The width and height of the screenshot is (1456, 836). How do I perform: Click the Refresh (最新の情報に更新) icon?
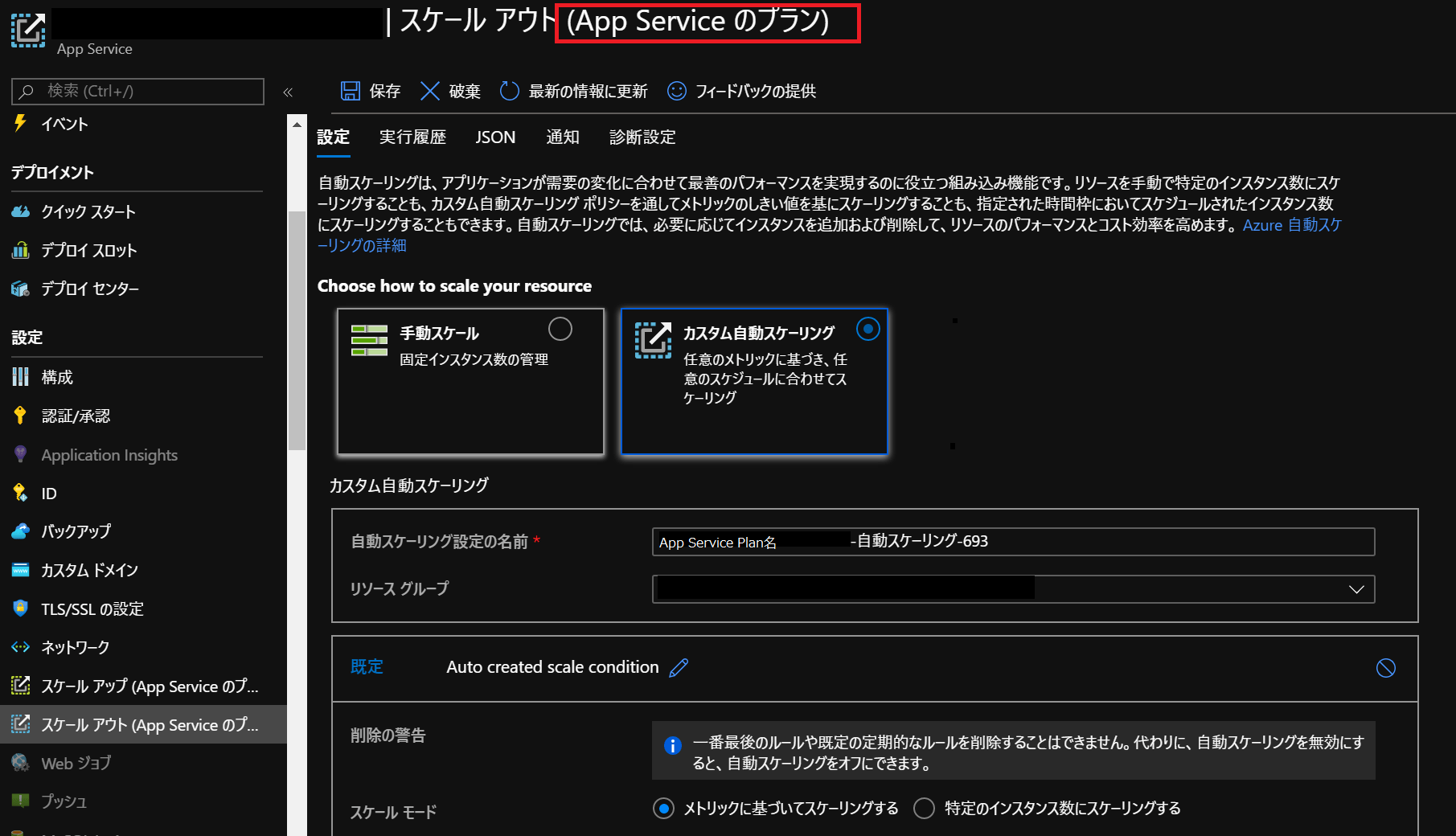click(x=510, y=91)
